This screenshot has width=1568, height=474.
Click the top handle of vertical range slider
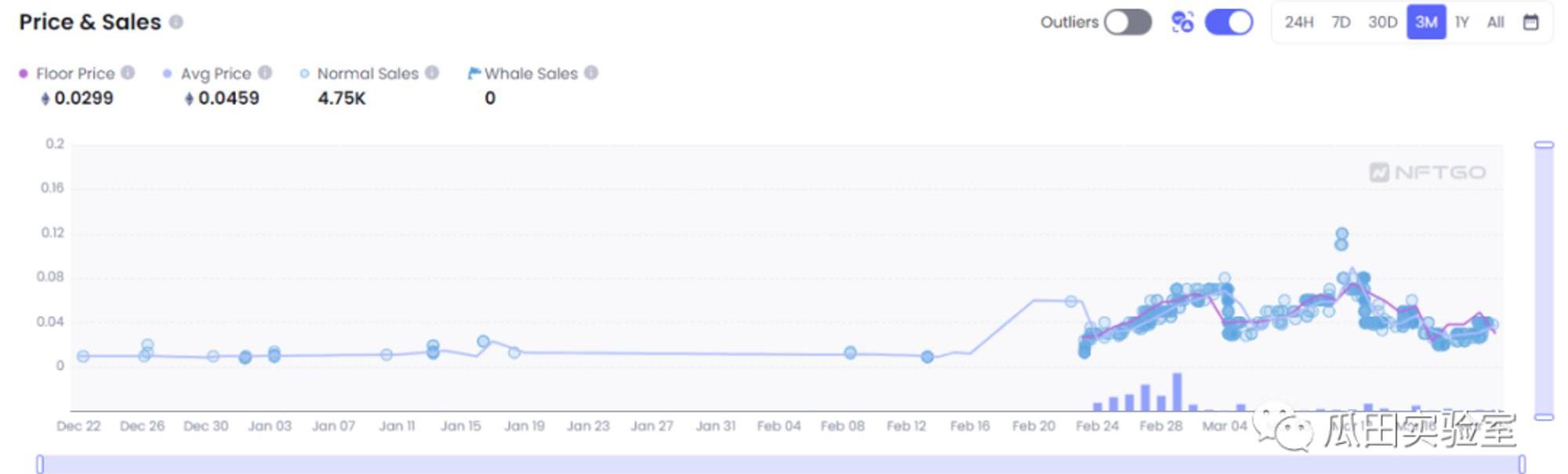(x=1544, y=145)
